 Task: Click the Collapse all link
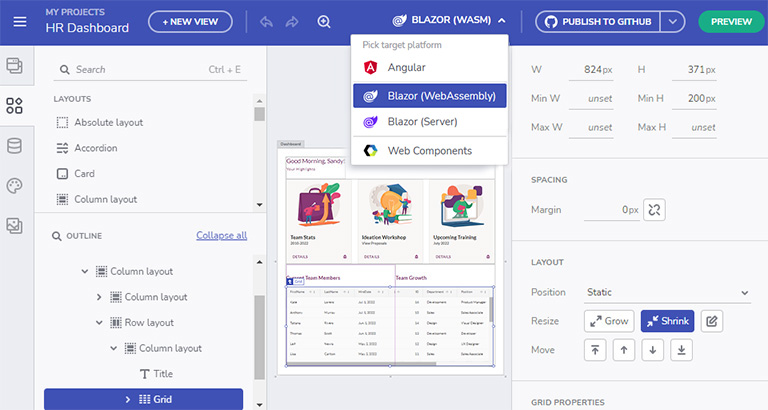(221, 235)
